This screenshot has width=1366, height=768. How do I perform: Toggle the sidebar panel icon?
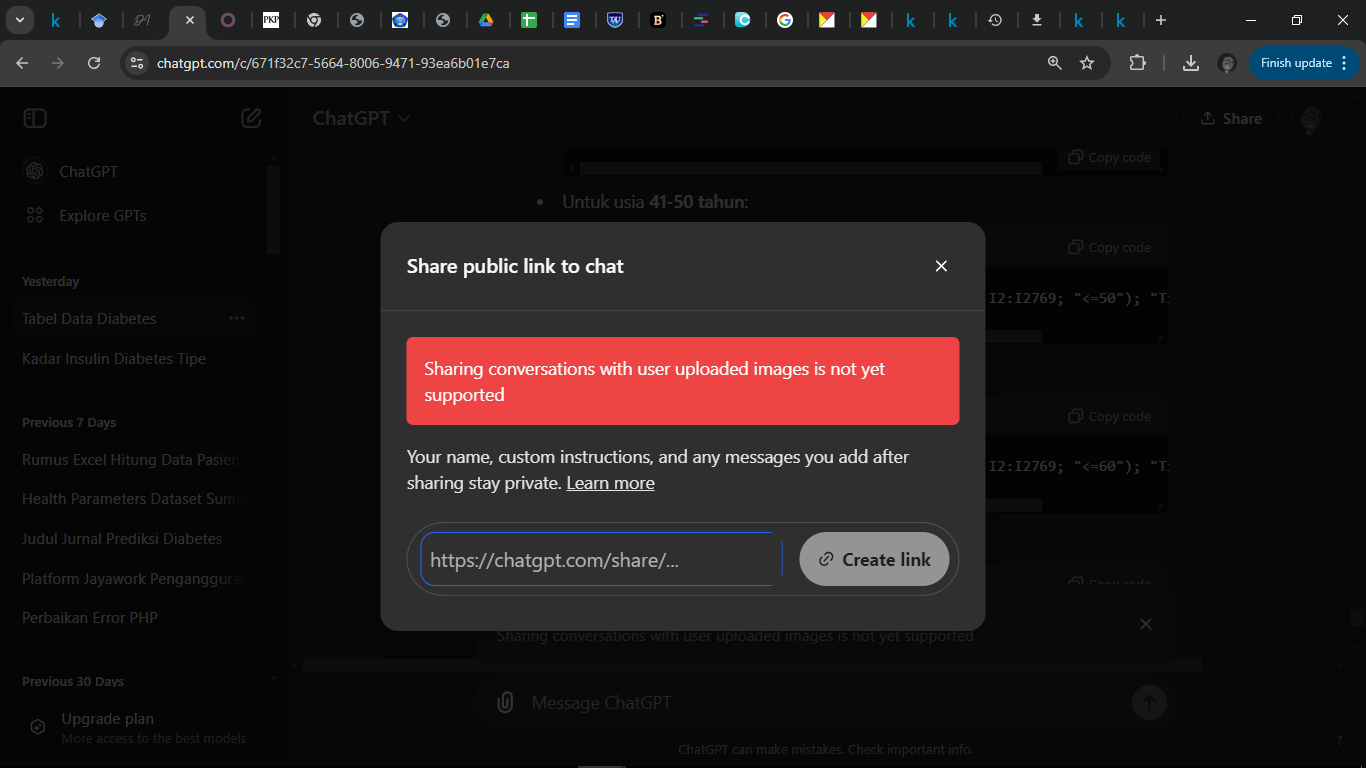click(35, 118)
